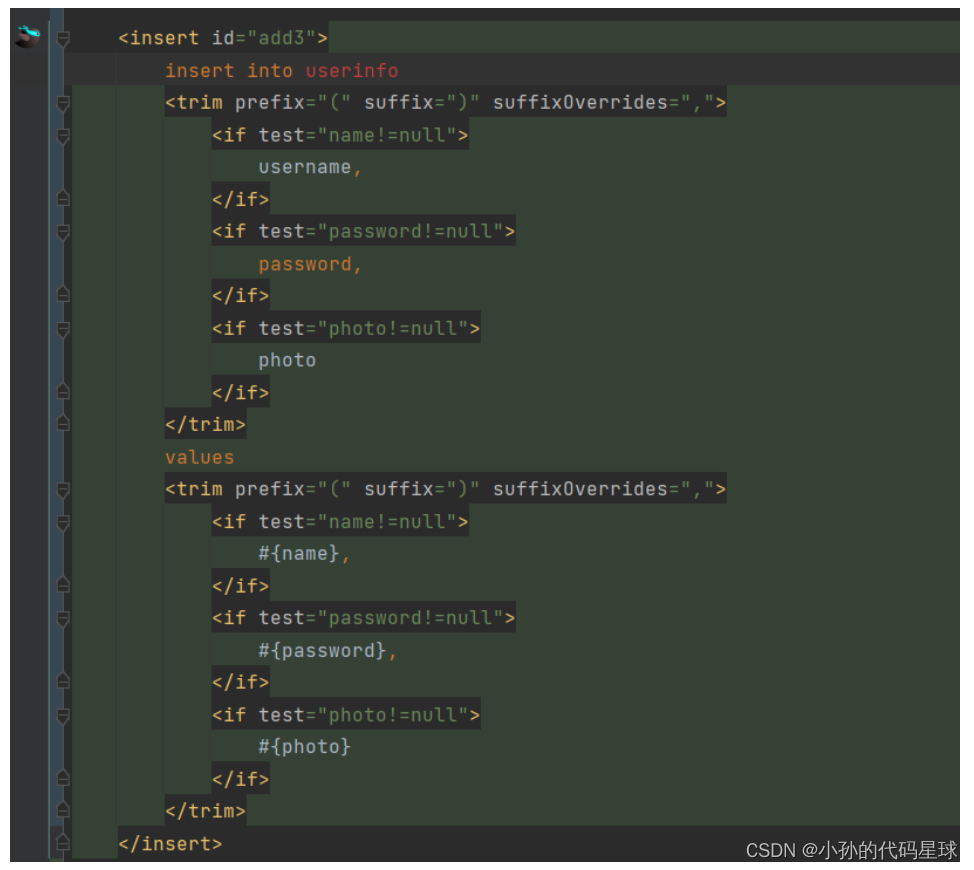Click the closing </insert> tag
Screen dimensions: 974x870
click(x=170, y=844)
